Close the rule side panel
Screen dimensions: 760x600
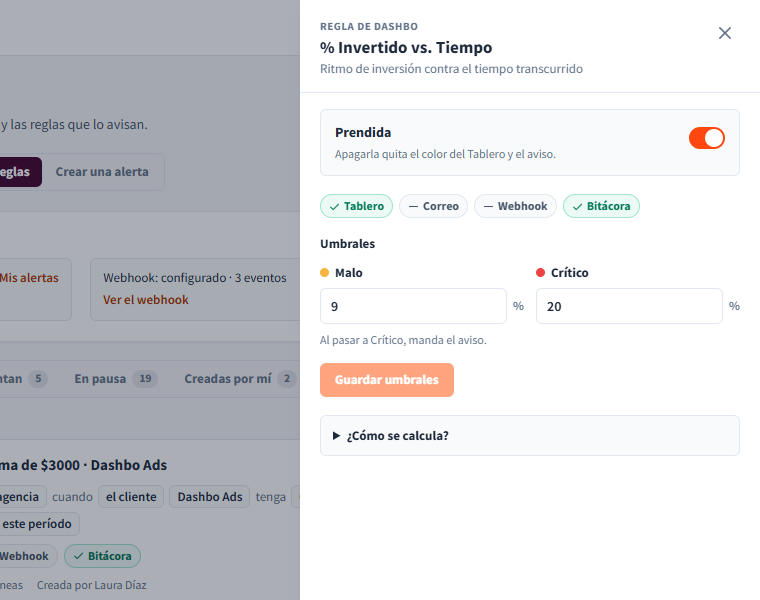pyautogui.click(x=725, y=33)
